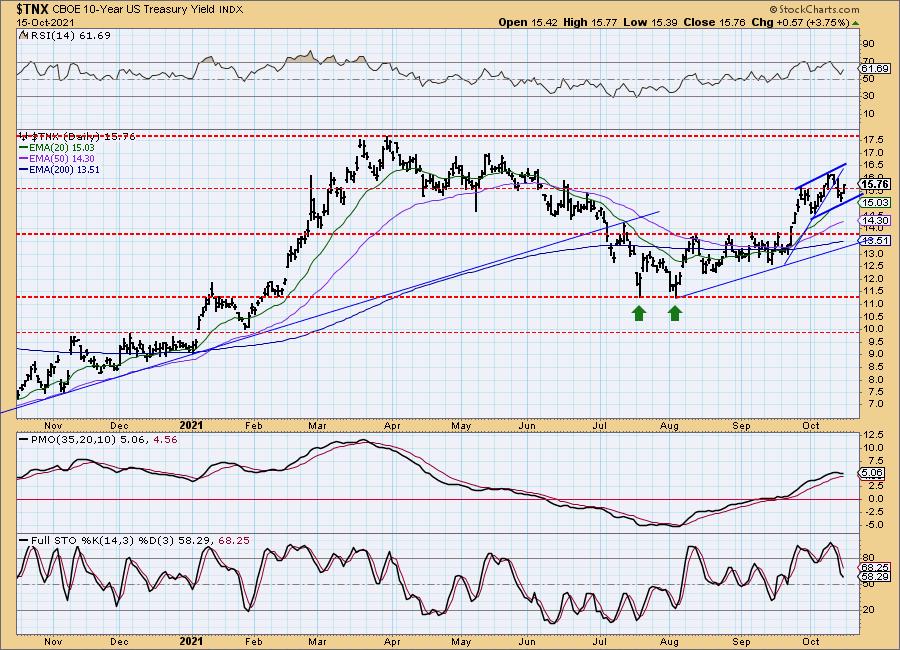Click the 17.5 level on the price axis
900x650 pixels.
tap(872, 140)
